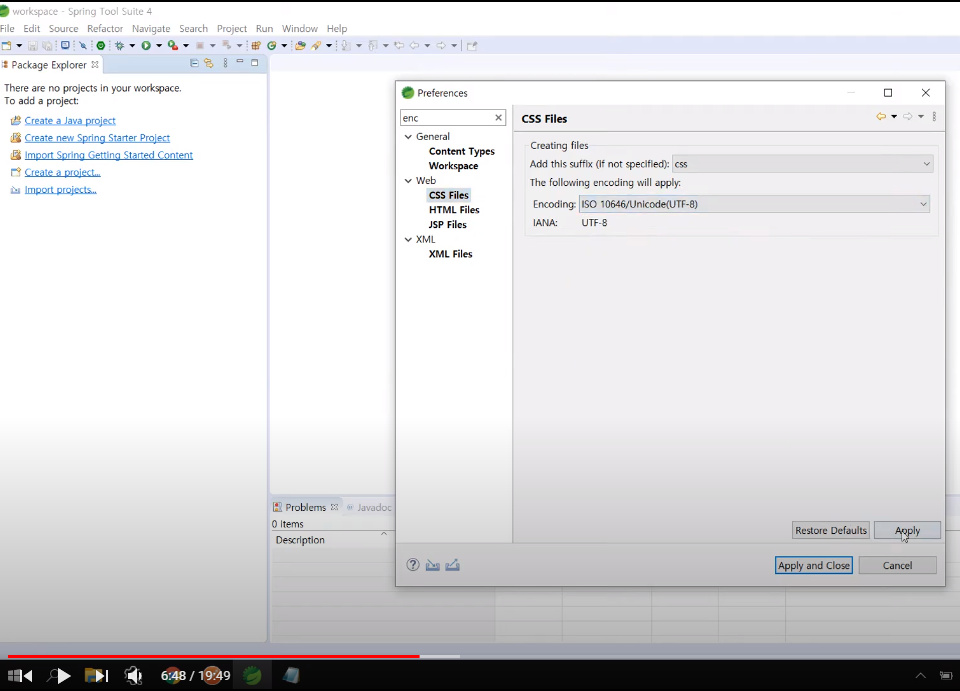Click the red video progress bar
960x691 pixels.
point(213,657)
